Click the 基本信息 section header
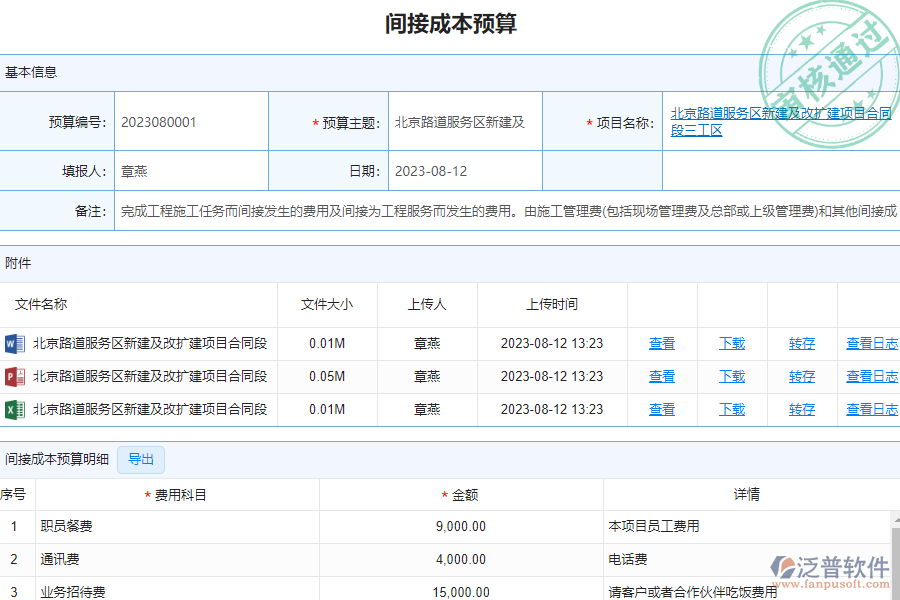Screen dimensions: 900x600 (34, 71)
